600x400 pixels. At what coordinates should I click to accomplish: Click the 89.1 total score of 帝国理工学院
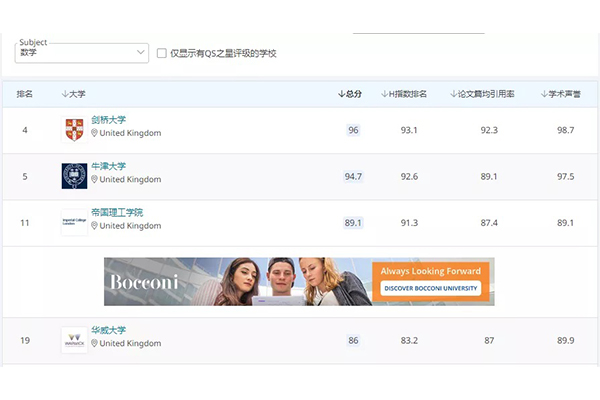point(353,223)
